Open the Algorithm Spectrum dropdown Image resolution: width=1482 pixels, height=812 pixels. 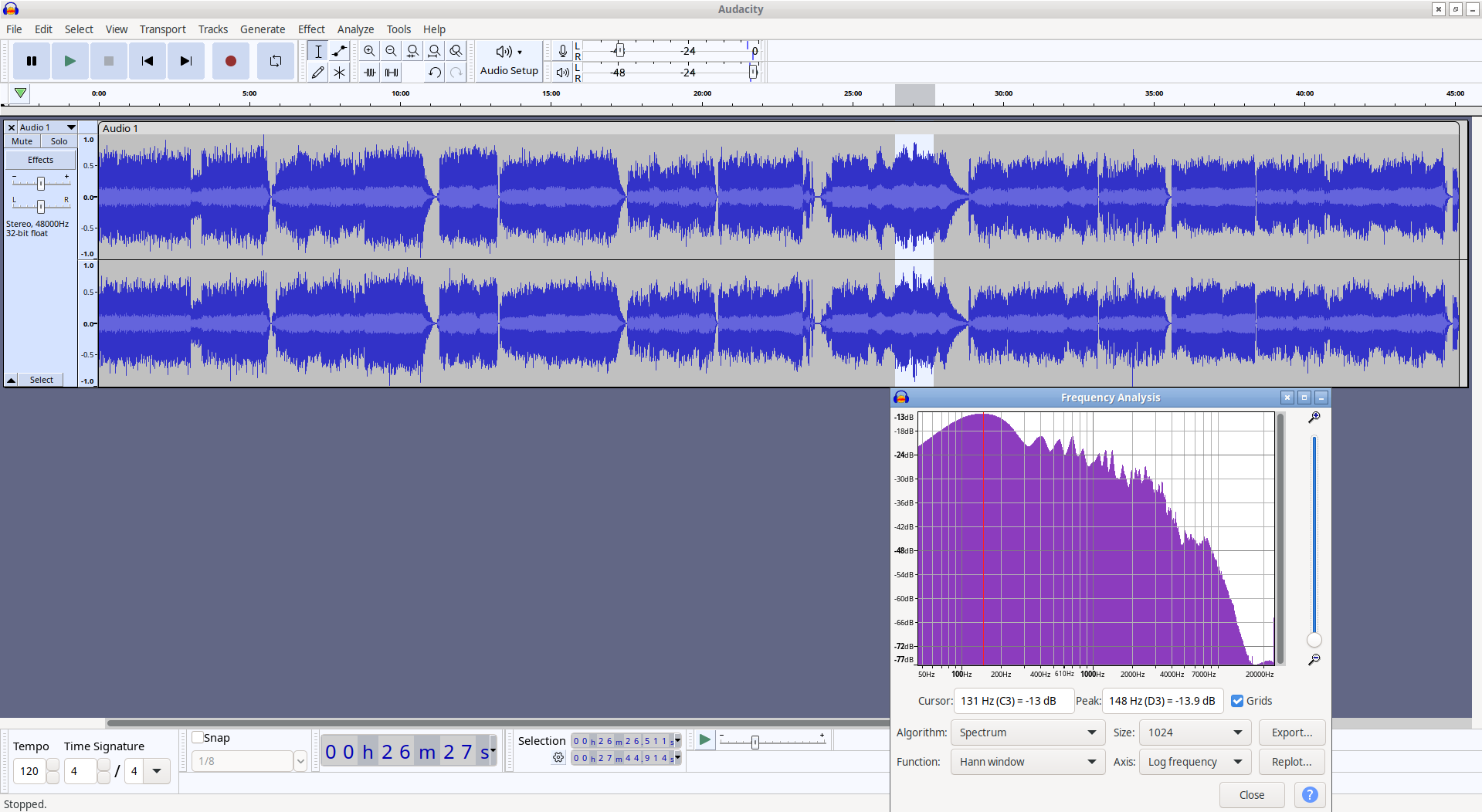tap(1028, 732)
